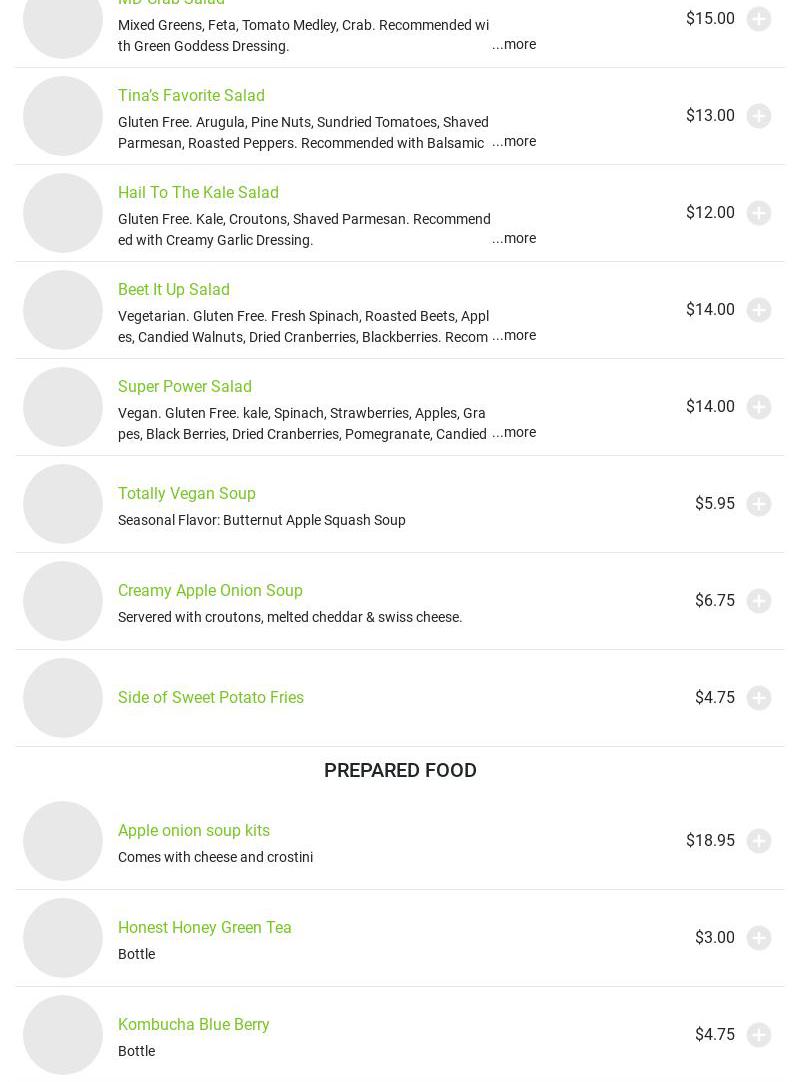Open Honest Honey Green Tea item name
Viewport: 800px width, 1082px height.
[x=205, y=927]
